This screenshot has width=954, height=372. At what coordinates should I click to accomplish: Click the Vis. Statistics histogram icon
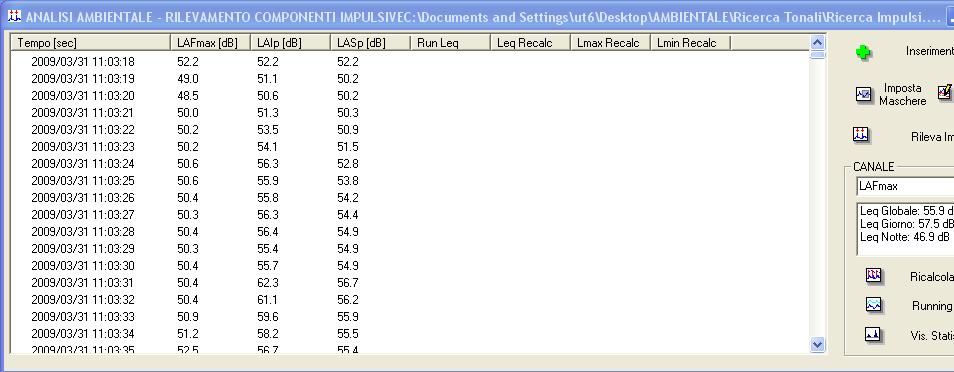click(x=873, y=334)
